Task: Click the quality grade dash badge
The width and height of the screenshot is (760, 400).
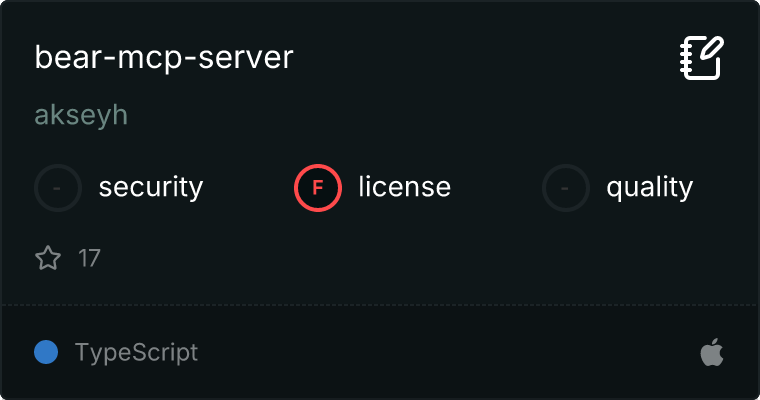Action: 566,187
